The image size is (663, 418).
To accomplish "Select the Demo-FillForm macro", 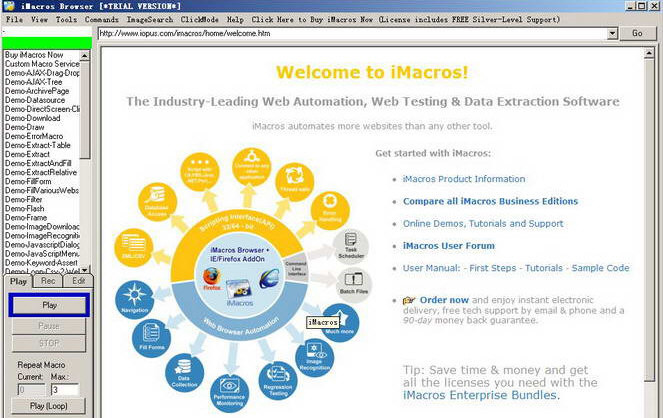I will coord(28,181).
